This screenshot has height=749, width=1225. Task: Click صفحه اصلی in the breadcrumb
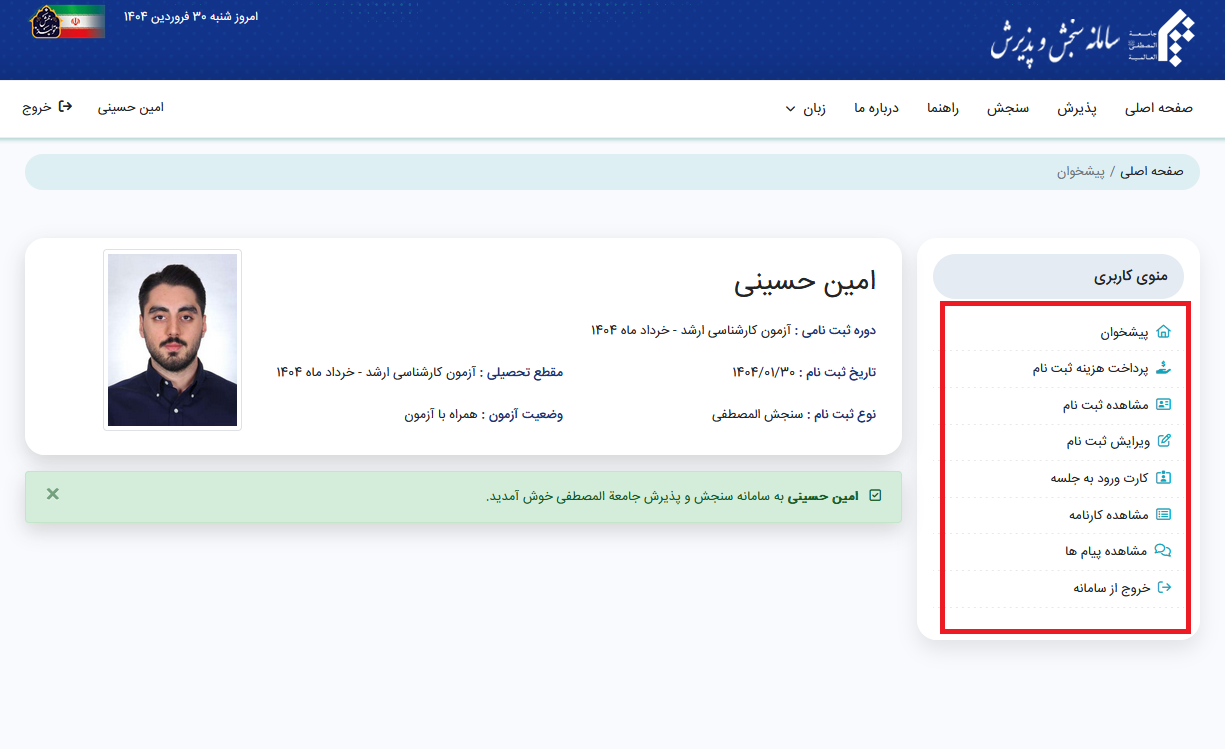pyautogui.click(x=1151, y=171)
